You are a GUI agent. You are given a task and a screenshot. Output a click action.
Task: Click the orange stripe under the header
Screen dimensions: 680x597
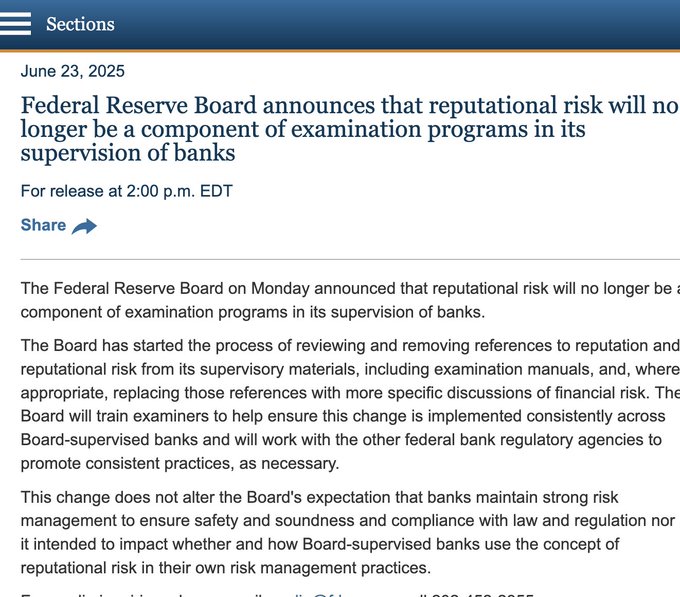point(340,51)
